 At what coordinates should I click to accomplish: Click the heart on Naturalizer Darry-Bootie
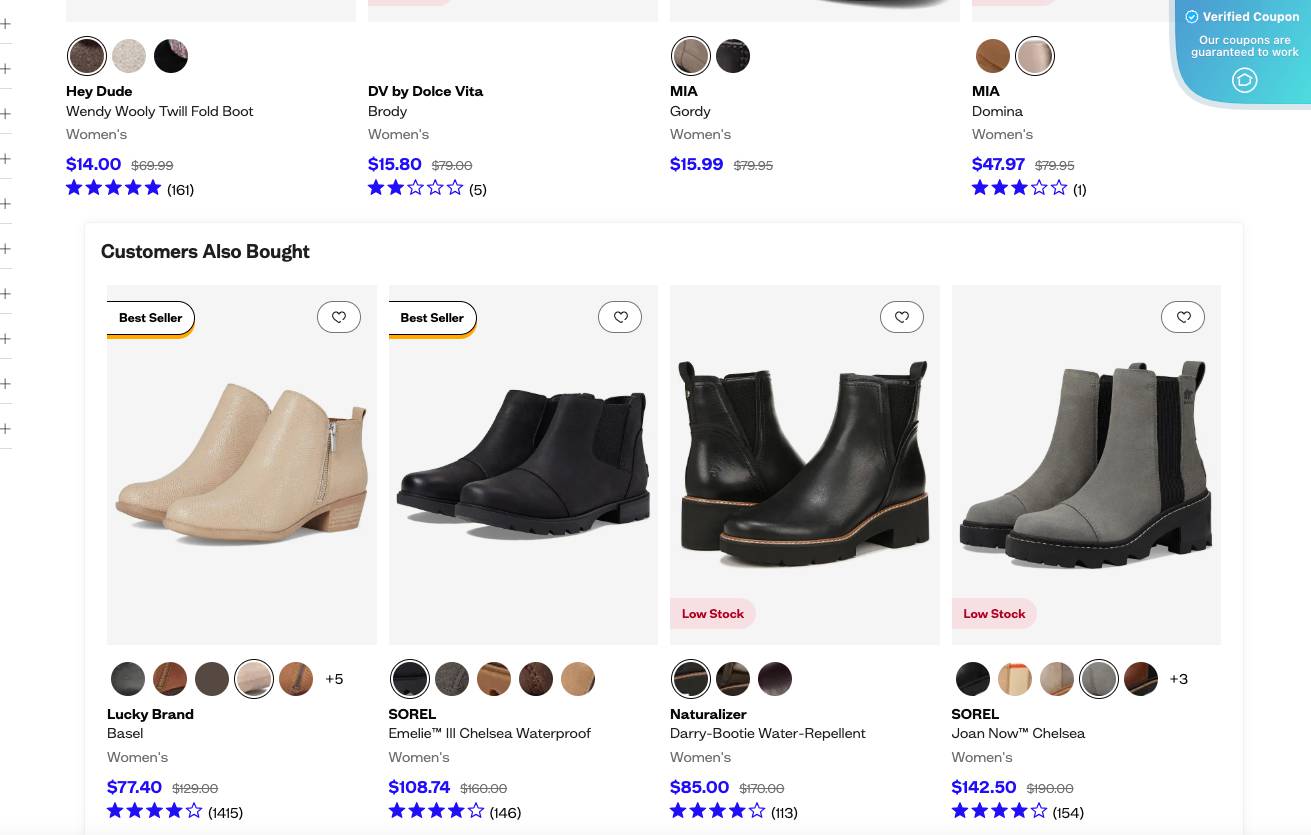click(901, 317)
